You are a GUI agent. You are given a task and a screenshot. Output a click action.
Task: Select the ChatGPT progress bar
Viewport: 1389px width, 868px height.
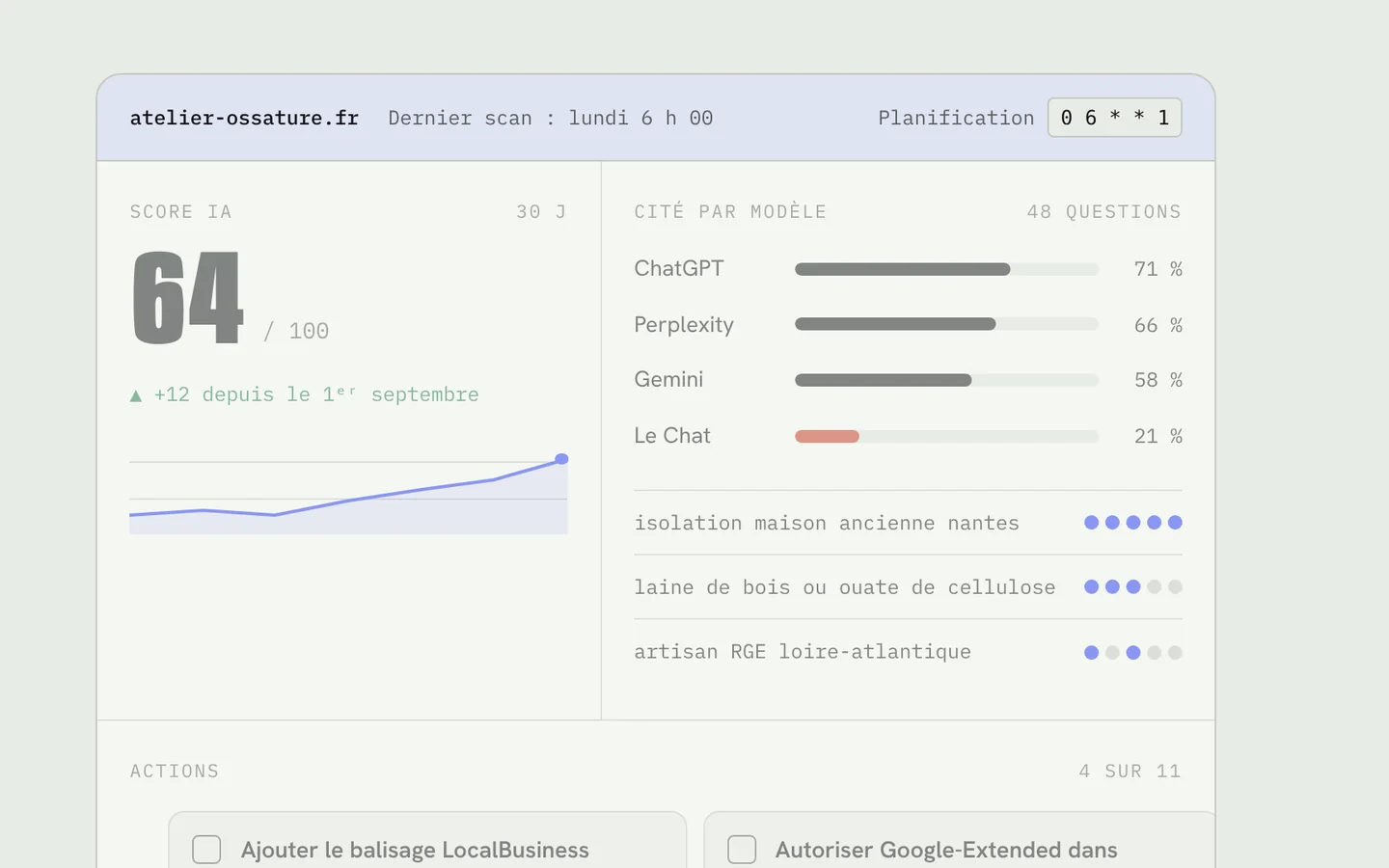click(x=946, y=269)
